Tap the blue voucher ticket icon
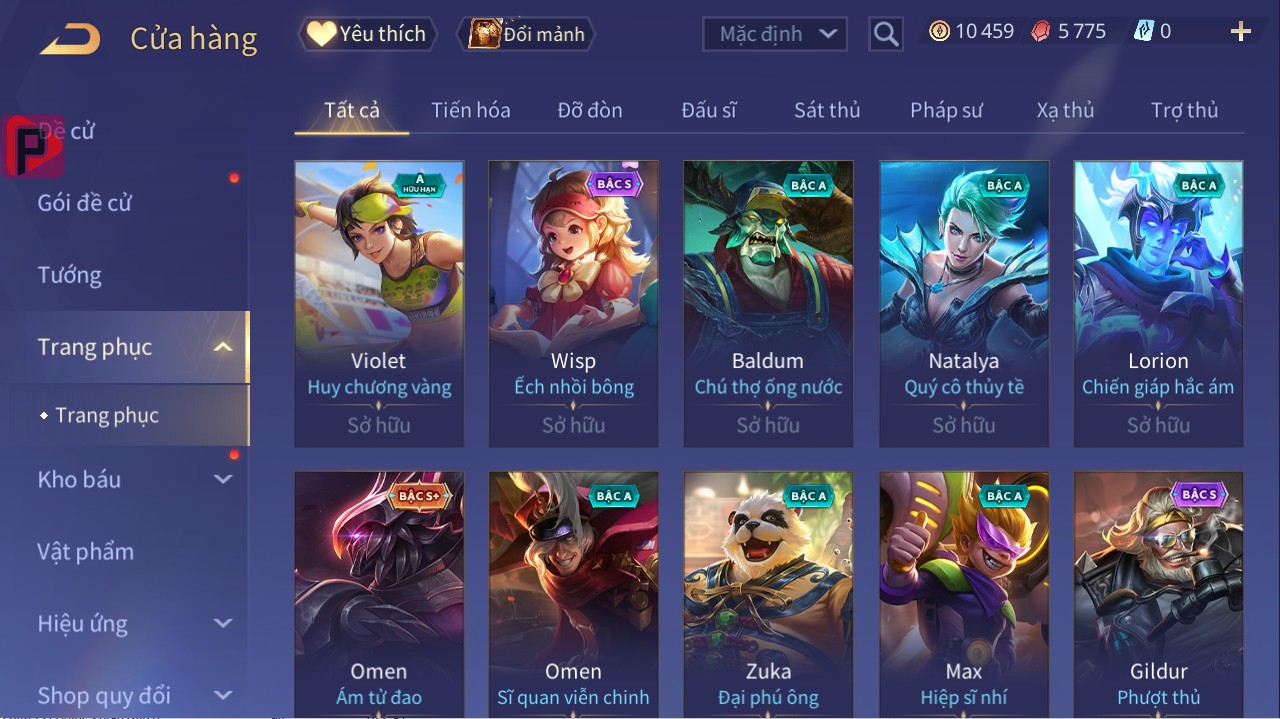This screenshot has height=719, width=1280. [1144, 31]
